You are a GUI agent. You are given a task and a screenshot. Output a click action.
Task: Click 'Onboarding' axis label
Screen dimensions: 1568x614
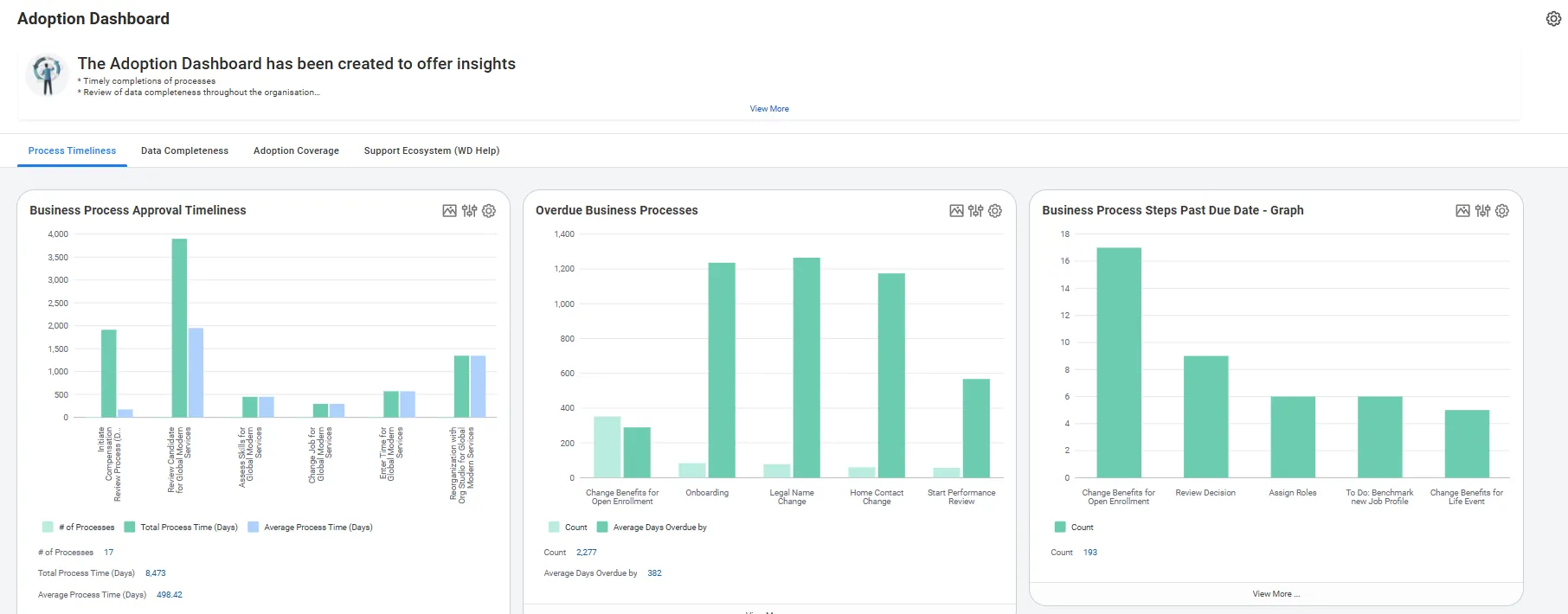[707, 493]
